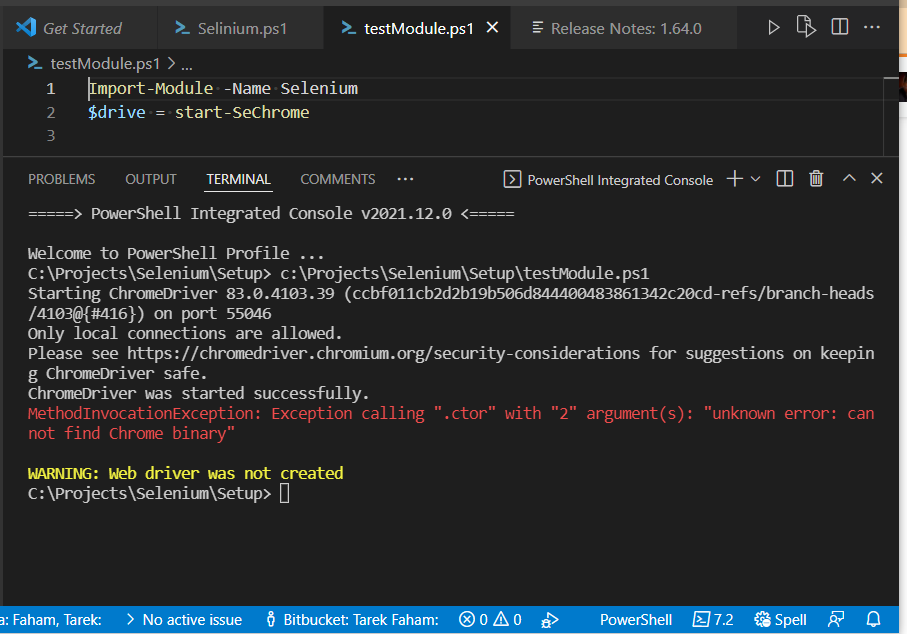
Task: Click line 1 Import-Module code
Action: (x=223, y=89)
